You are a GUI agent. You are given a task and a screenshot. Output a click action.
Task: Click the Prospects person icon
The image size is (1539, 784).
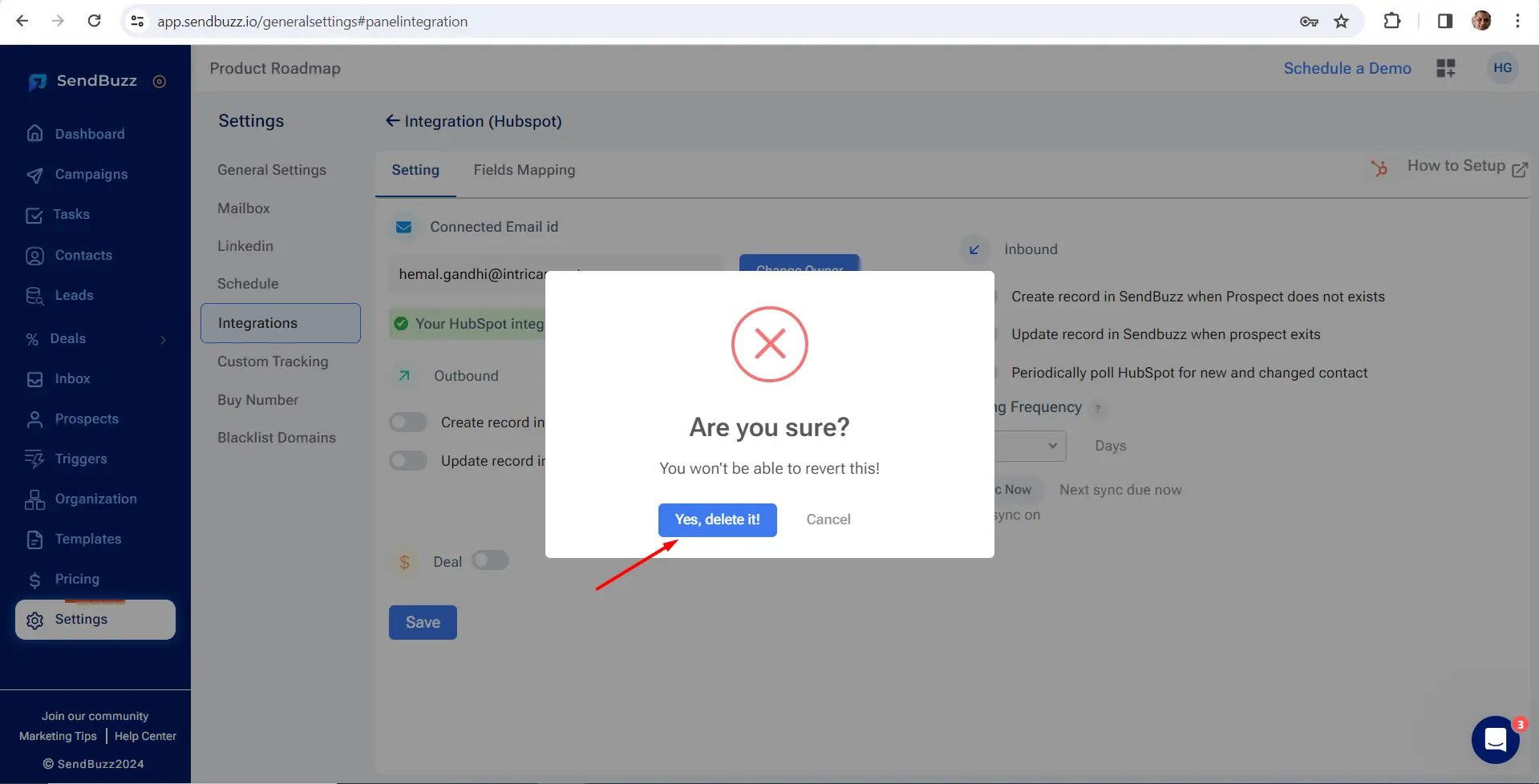[x=34, y=419]
